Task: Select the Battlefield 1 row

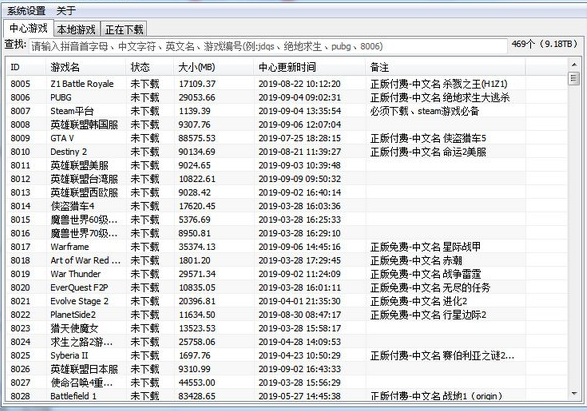Action: click(287, 395)
